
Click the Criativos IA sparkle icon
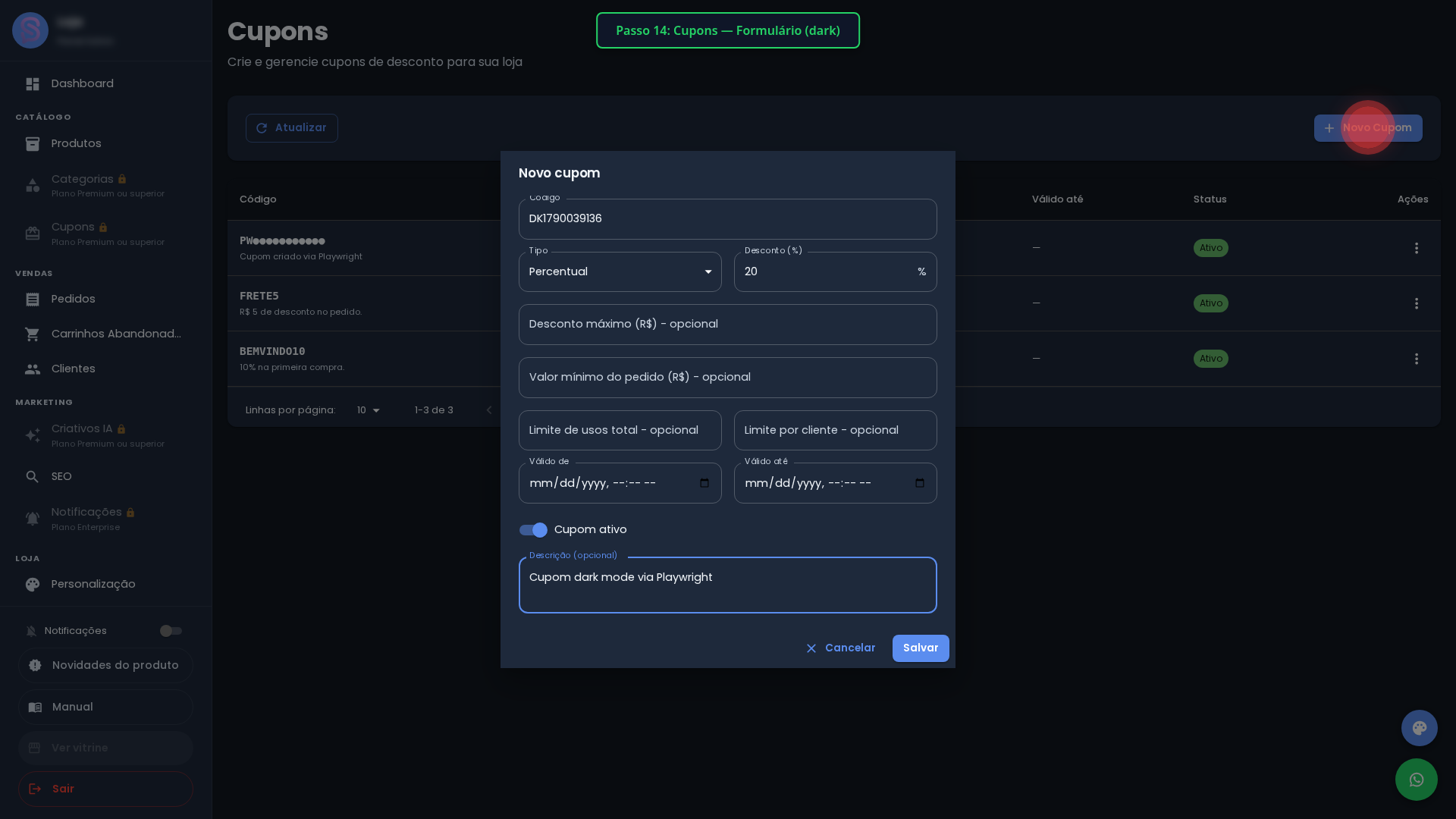point(33,435)
